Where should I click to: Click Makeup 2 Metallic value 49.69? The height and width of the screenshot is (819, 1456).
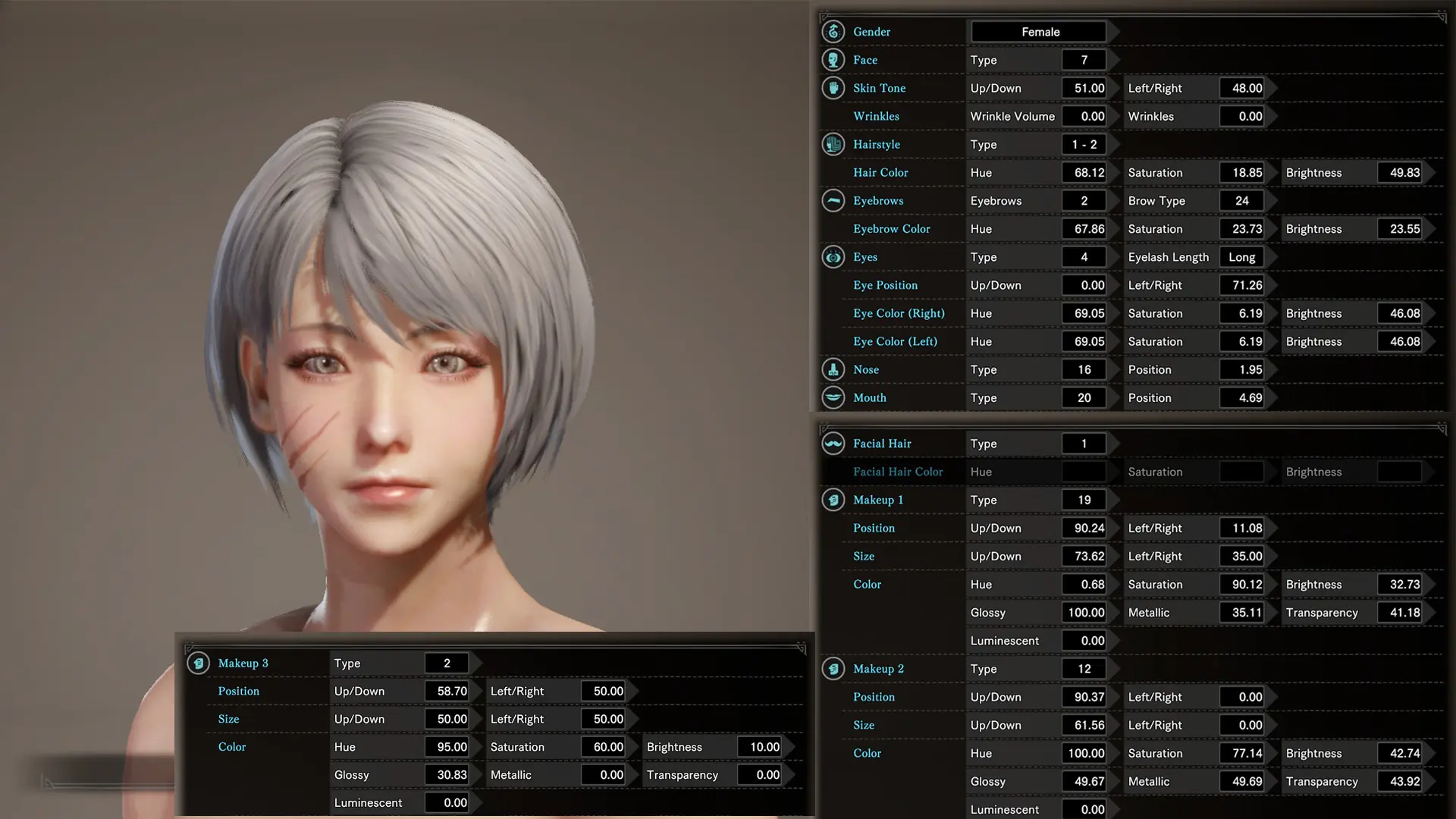tap(1241, 781)
